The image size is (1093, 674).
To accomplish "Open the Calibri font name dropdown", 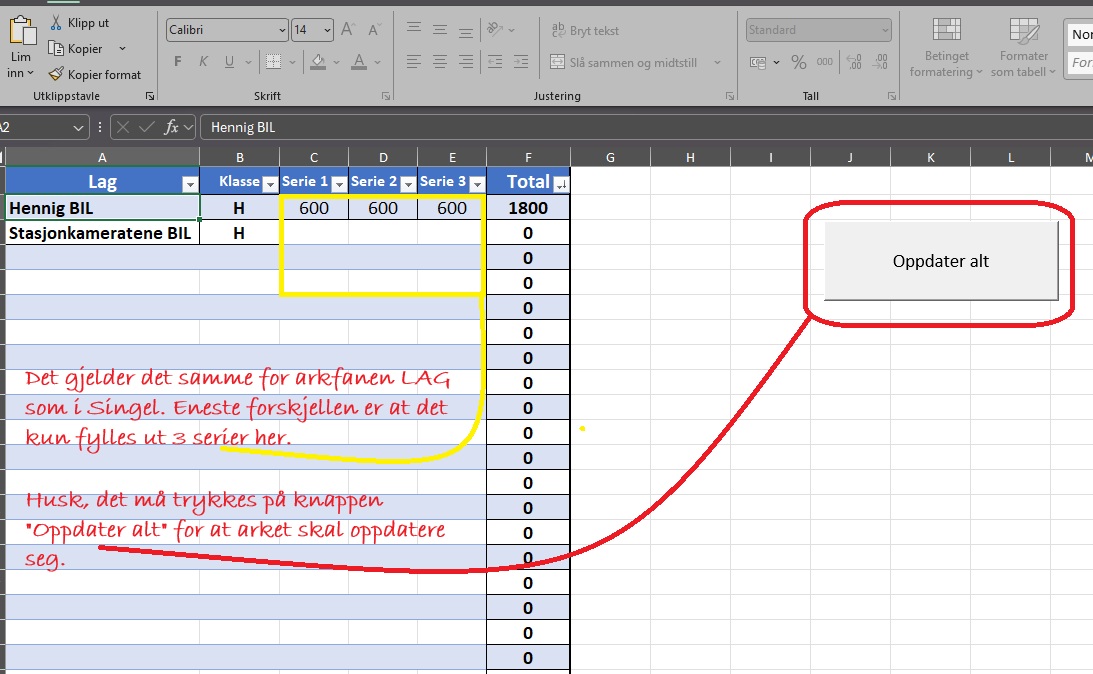I will click(x=282, y=30).
